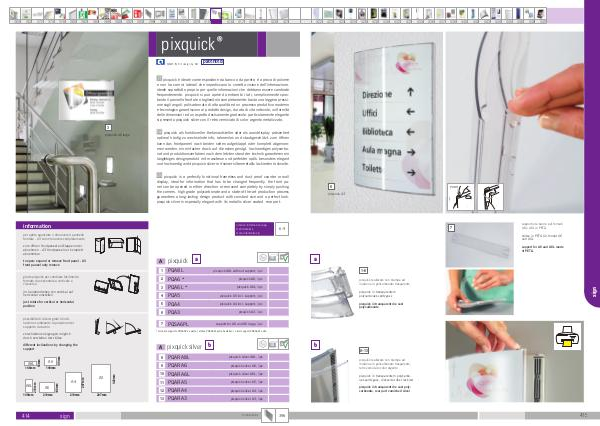Image resolution: width=600 pixels, height=426 pixels.
Task: Click page number 415 in the footer
Action: tap(584, 416)
